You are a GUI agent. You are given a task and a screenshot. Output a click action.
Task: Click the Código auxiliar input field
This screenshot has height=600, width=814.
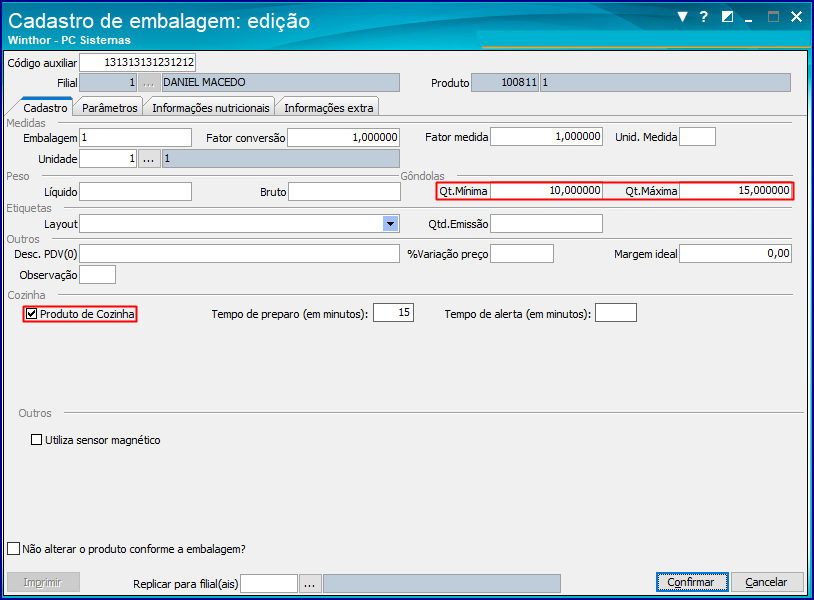point(138,62)
